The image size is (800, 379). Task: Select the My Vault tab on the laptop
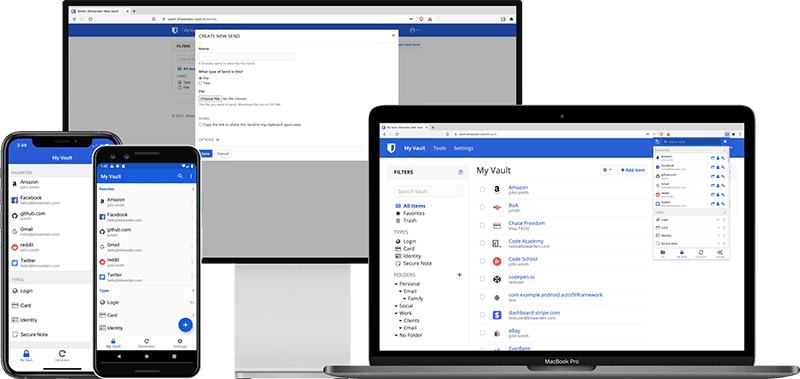click(415, 148)
